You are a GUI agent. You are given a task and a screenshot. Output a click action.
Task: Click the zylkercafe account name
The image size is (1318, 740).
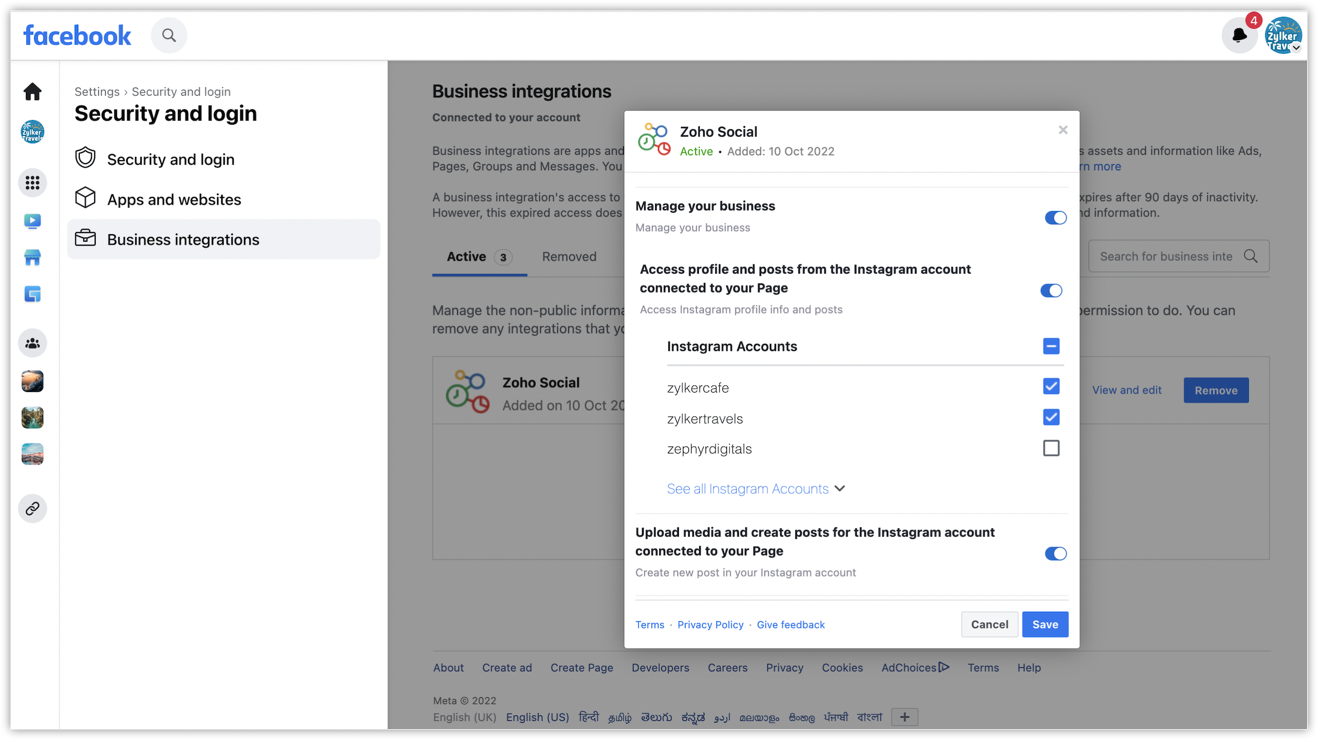698,388
